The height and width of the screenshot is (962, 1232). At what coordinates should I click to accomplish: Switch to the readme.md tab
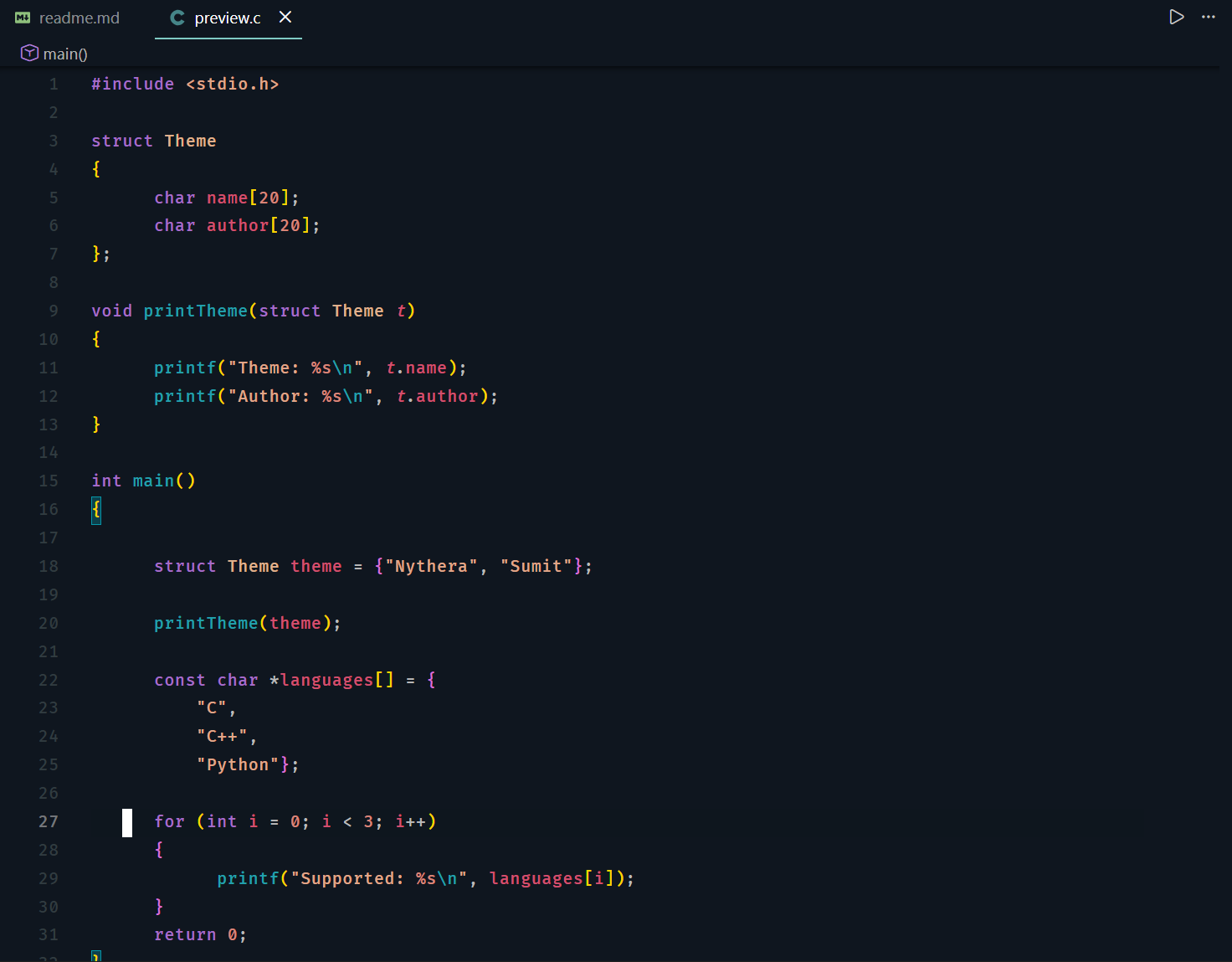point(68,18)
